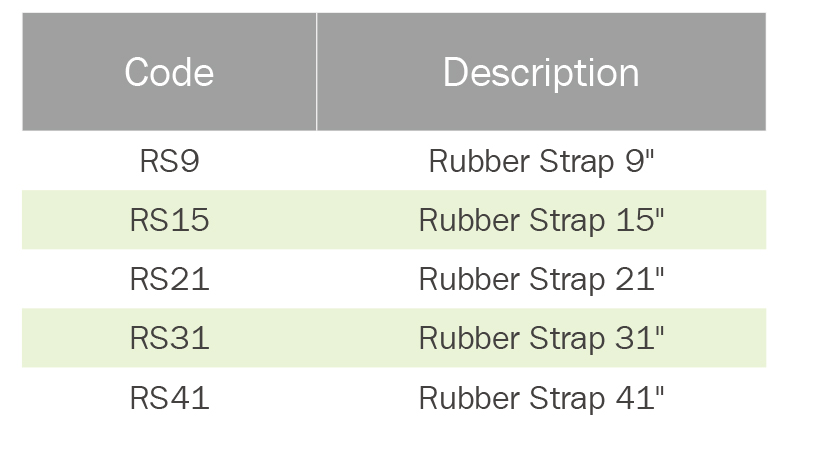Click the Rubber Strap 21" description
Image resolution: width=813 pixels, height=450 pixels.
tap(540, 279)
